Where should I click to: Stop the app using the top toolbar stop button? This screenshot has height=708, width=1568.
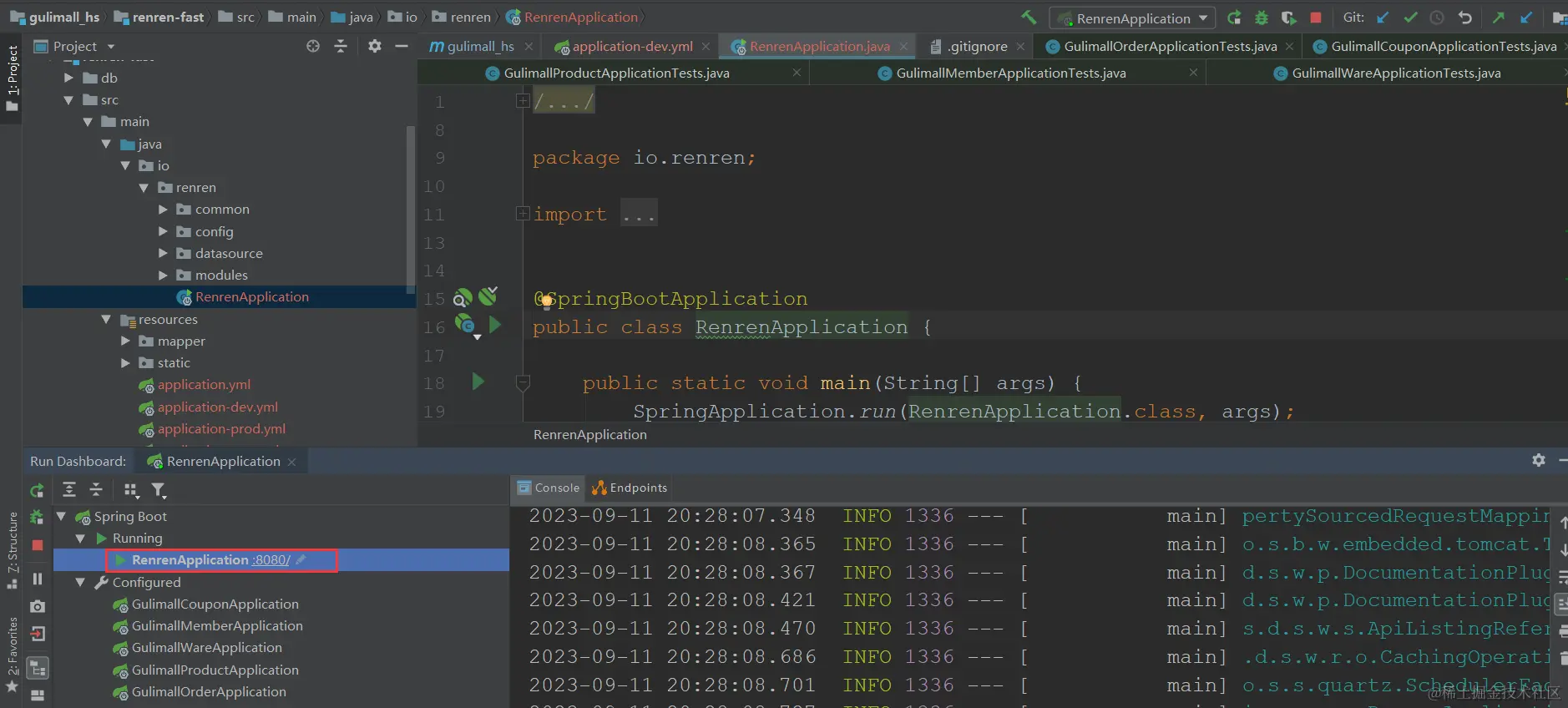coord(1316,18)
